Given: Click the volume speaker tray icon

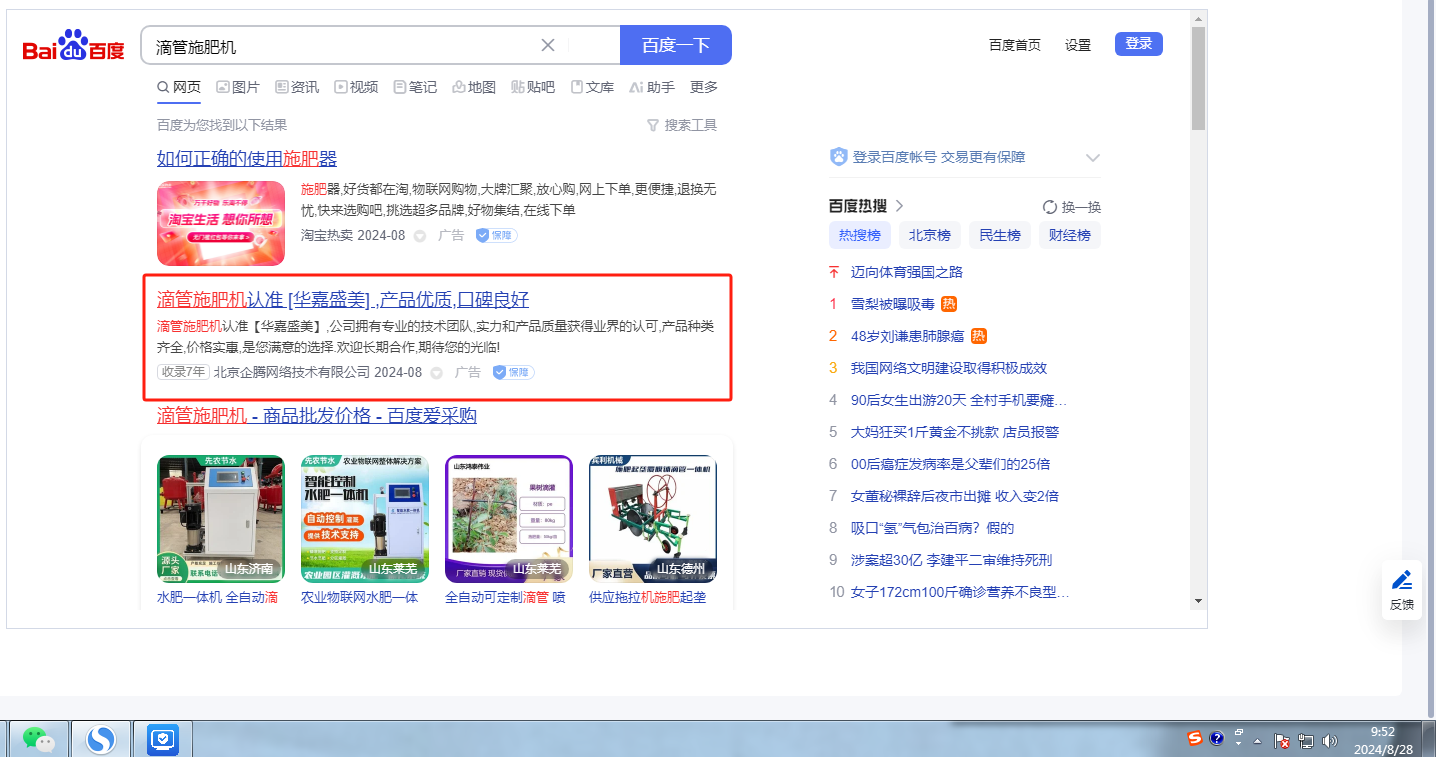Looking at the screenshot, I should click(x=1329, y=741).
